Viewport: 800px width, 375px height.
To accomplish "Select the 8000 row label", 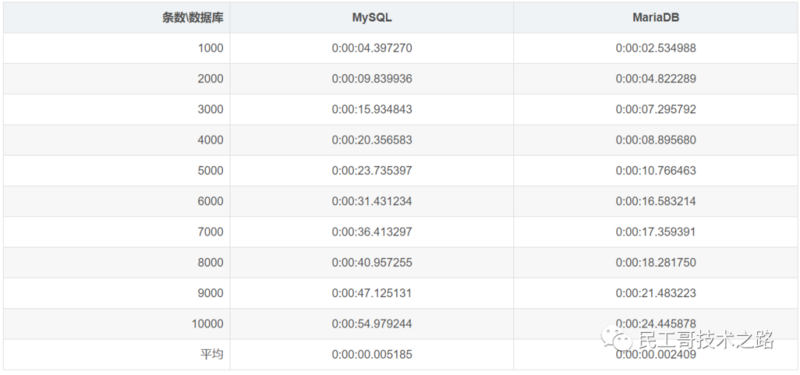I will (x=211, y=262).
